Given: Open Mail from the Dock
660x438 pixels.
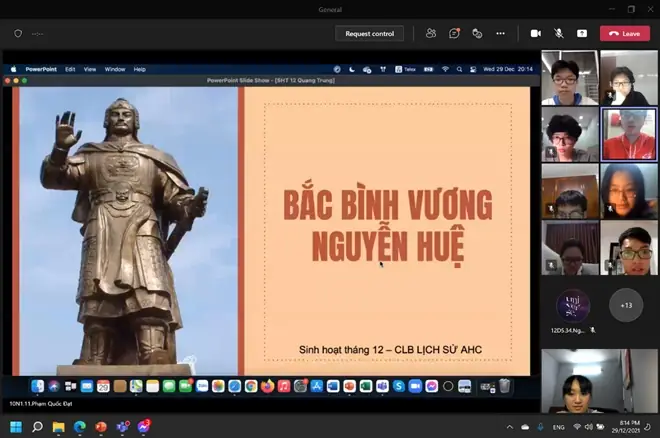Looking at the screenshot, I should [87, 386].
